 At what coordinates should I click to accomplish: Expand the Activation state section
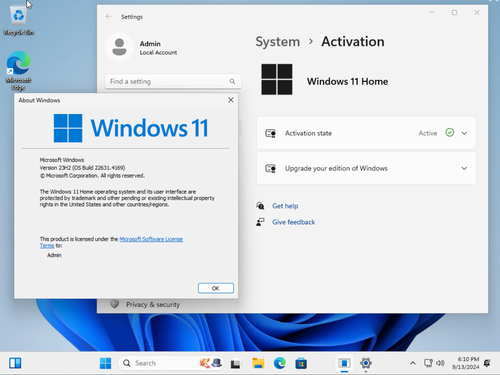(464, 133)
